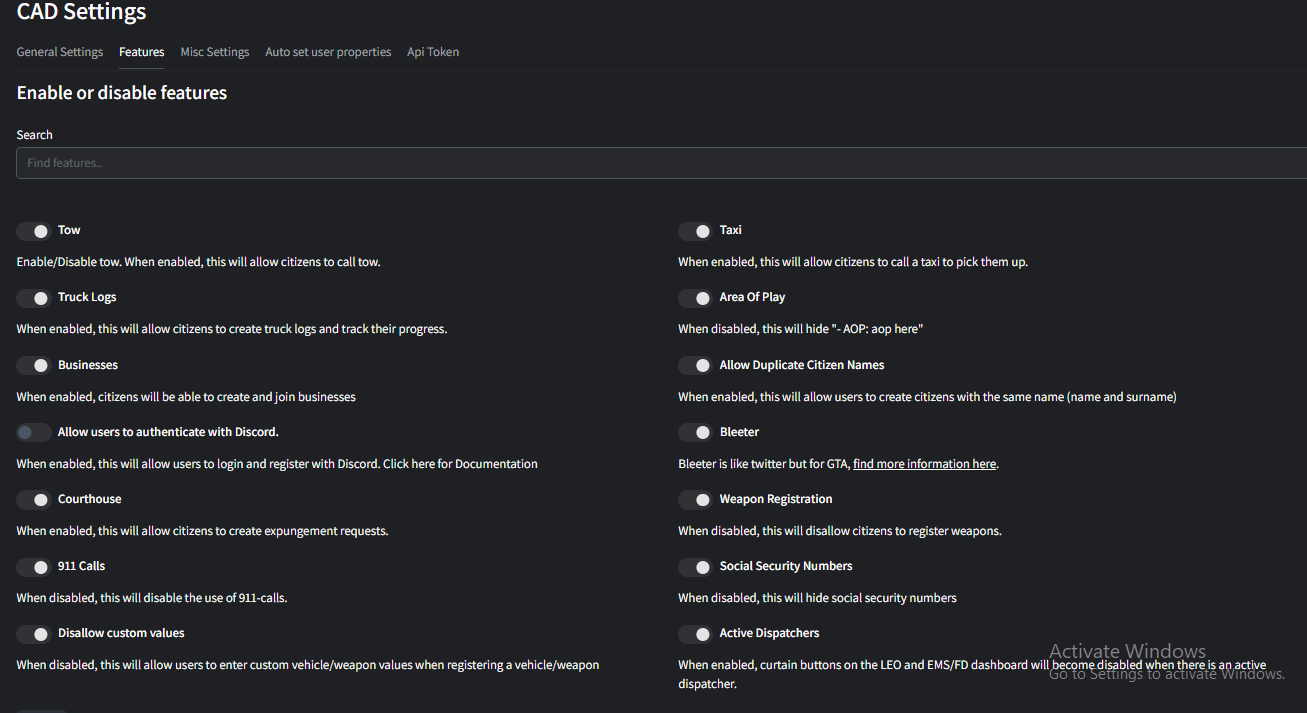Disable the Businesses feature toggle
This screenshot has width=1307, height=713.
click(x=34, y=366)
